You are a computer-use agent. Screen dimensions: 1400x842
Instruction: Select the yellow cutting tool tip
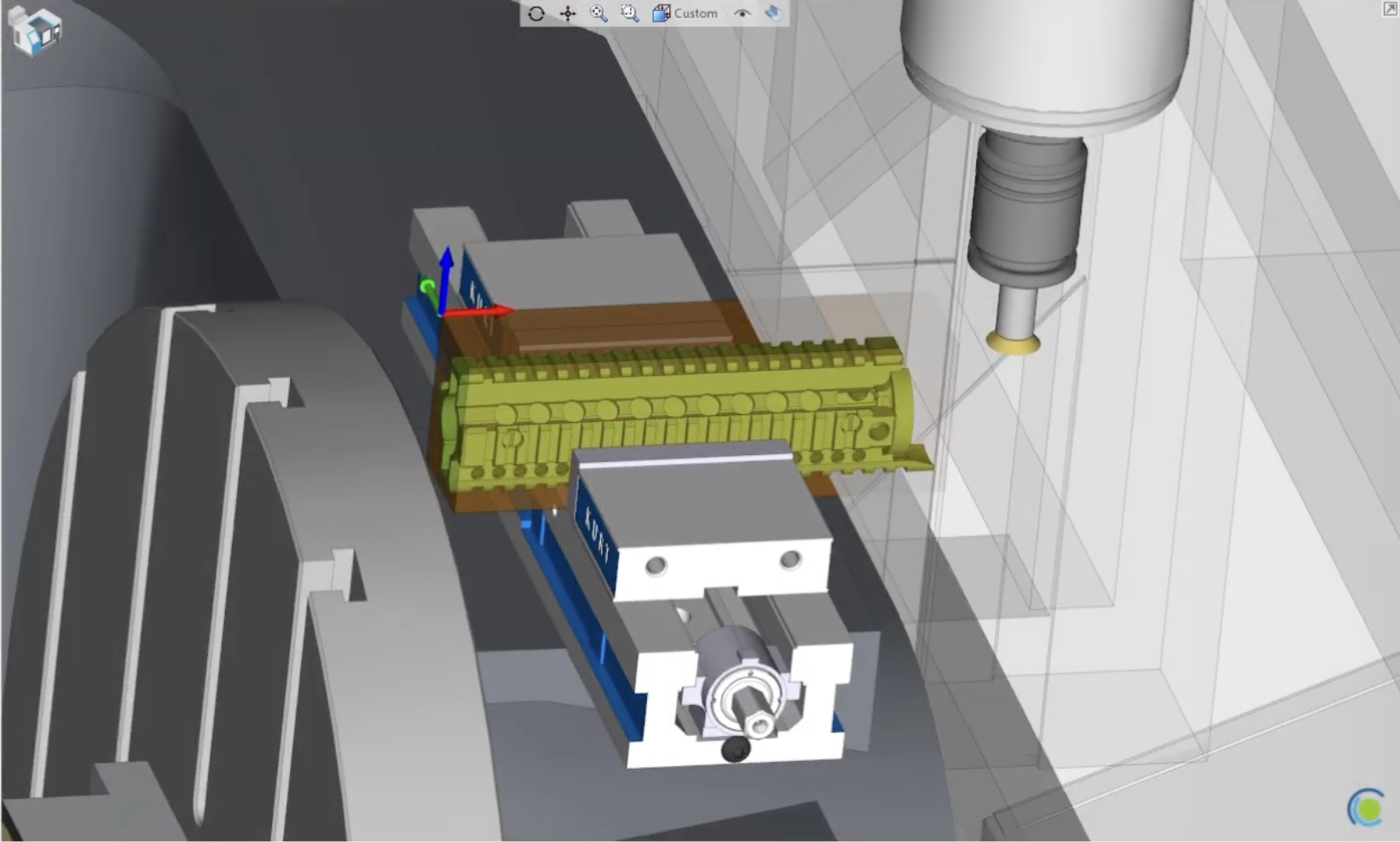(x=1012, y=343)
